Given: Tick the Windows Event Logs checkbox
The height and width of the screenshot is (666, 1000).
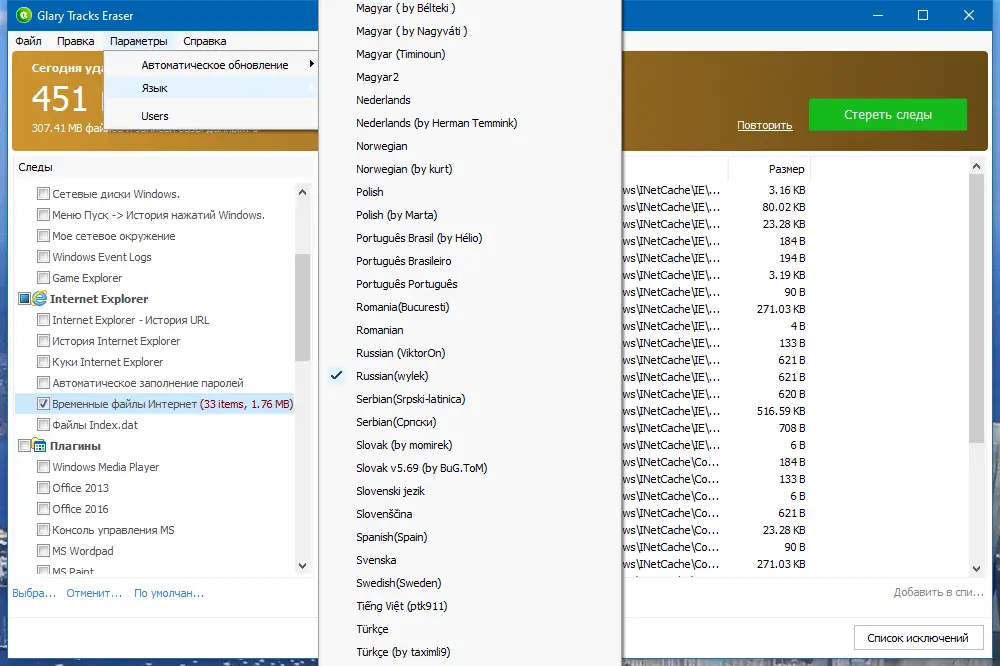Looking at the screenshot, I should 43,256.
